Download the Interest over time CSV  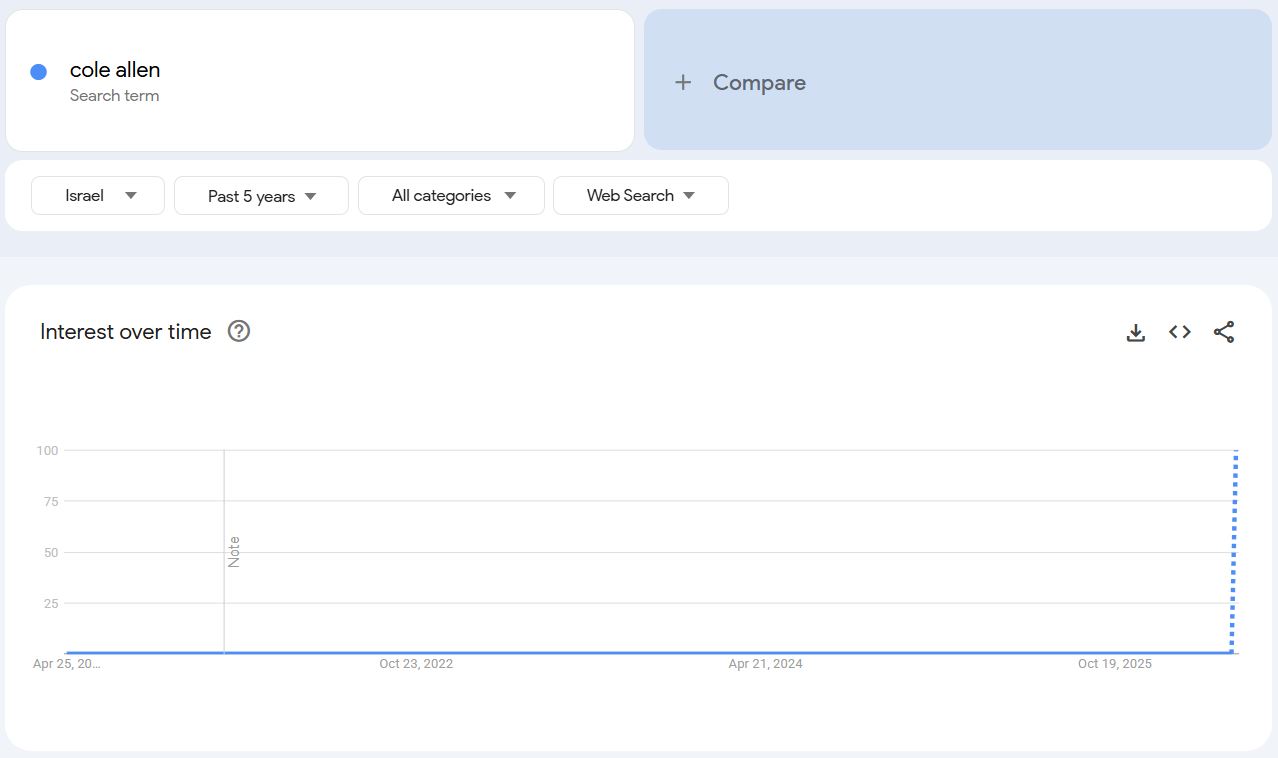(x=1135, y=332)
